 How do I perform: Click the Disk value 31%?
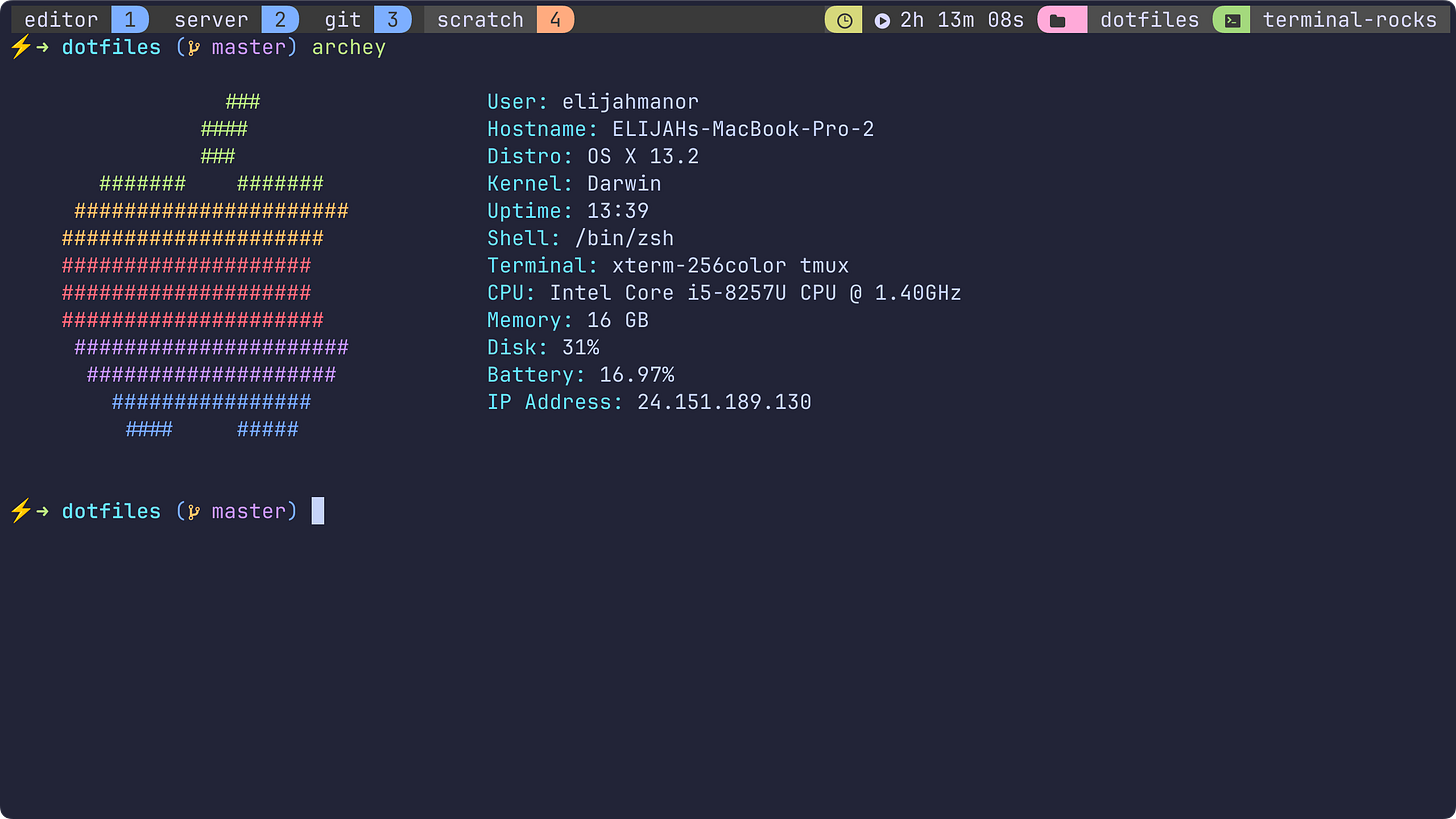581,348
